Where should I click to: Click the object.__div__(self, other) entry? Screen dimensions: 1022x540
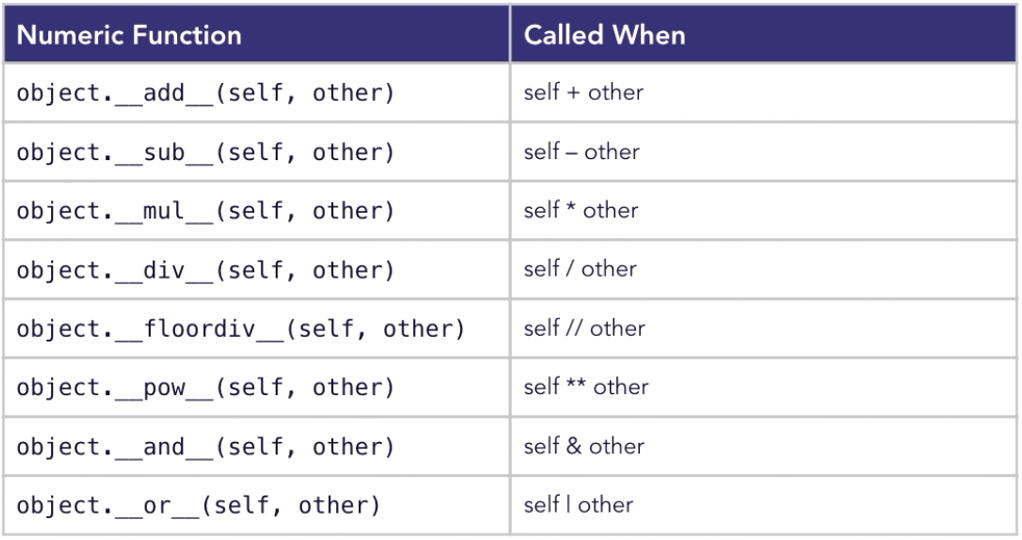click(206, 270)
